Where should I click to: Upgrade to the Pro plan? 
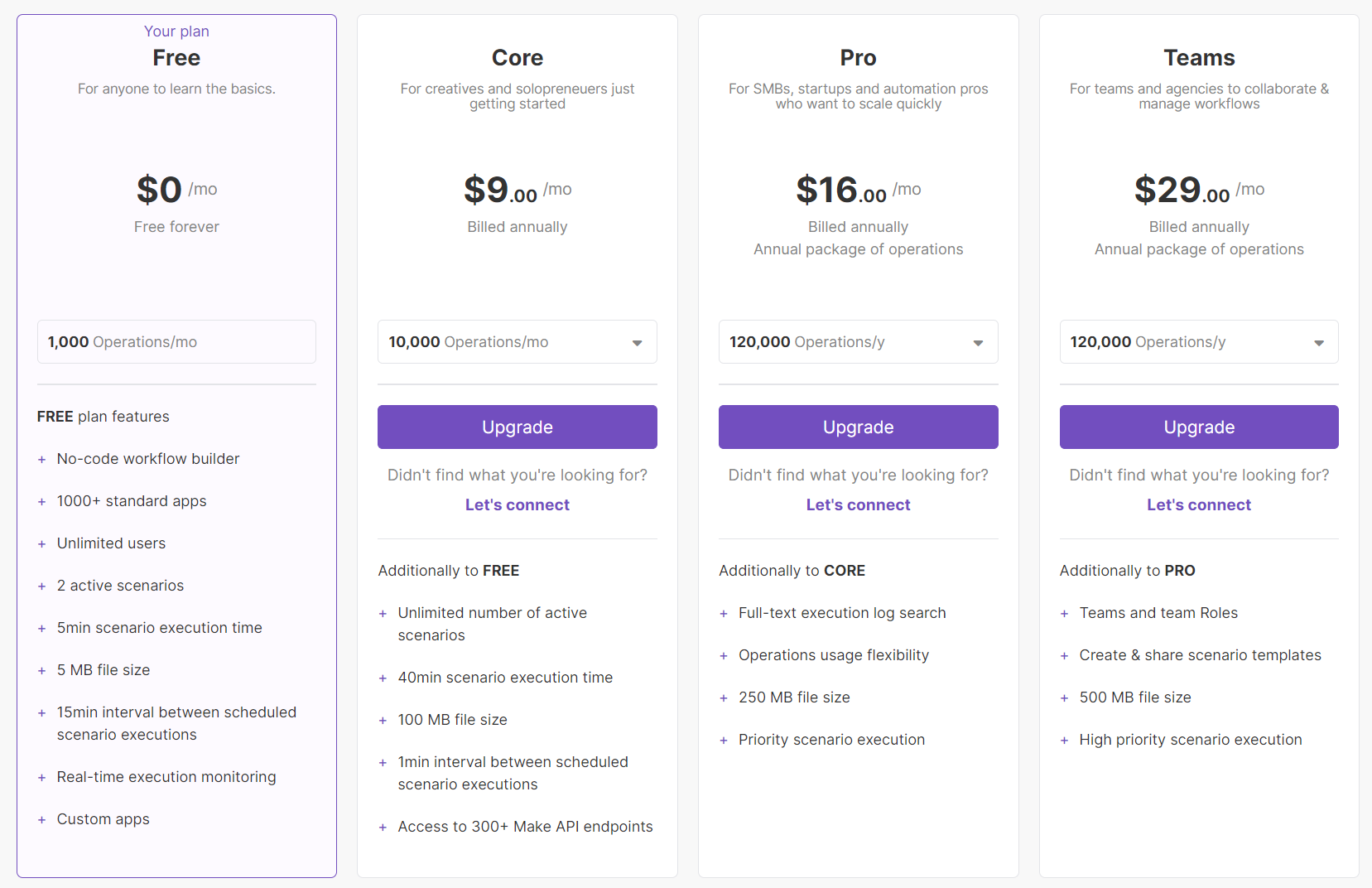pyautogui.click(x=858, y=427)
